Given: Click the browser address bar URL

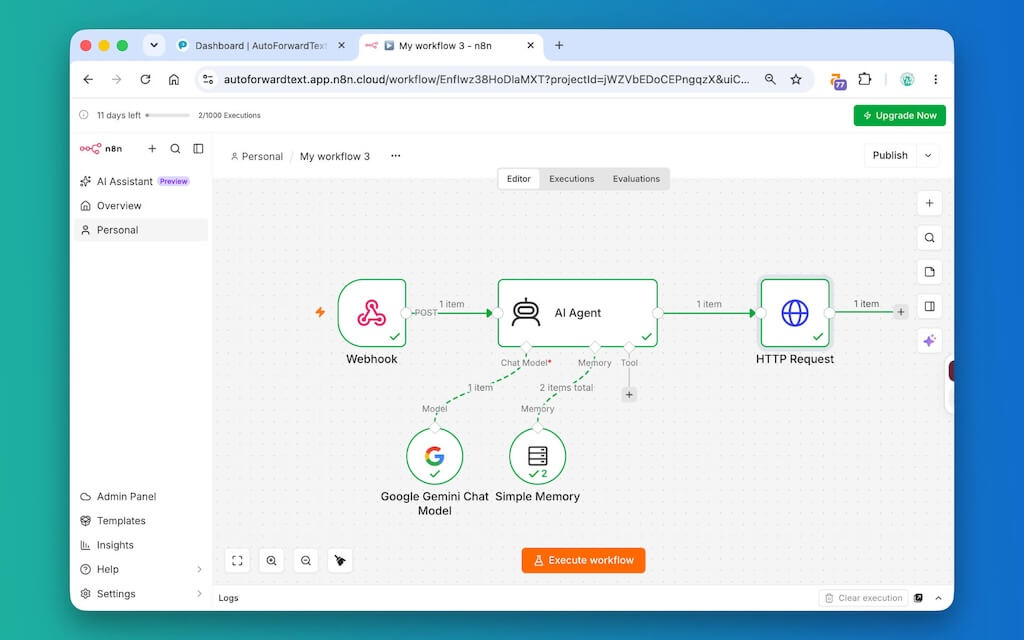Looking at the screenshot, I should [487, 79].
